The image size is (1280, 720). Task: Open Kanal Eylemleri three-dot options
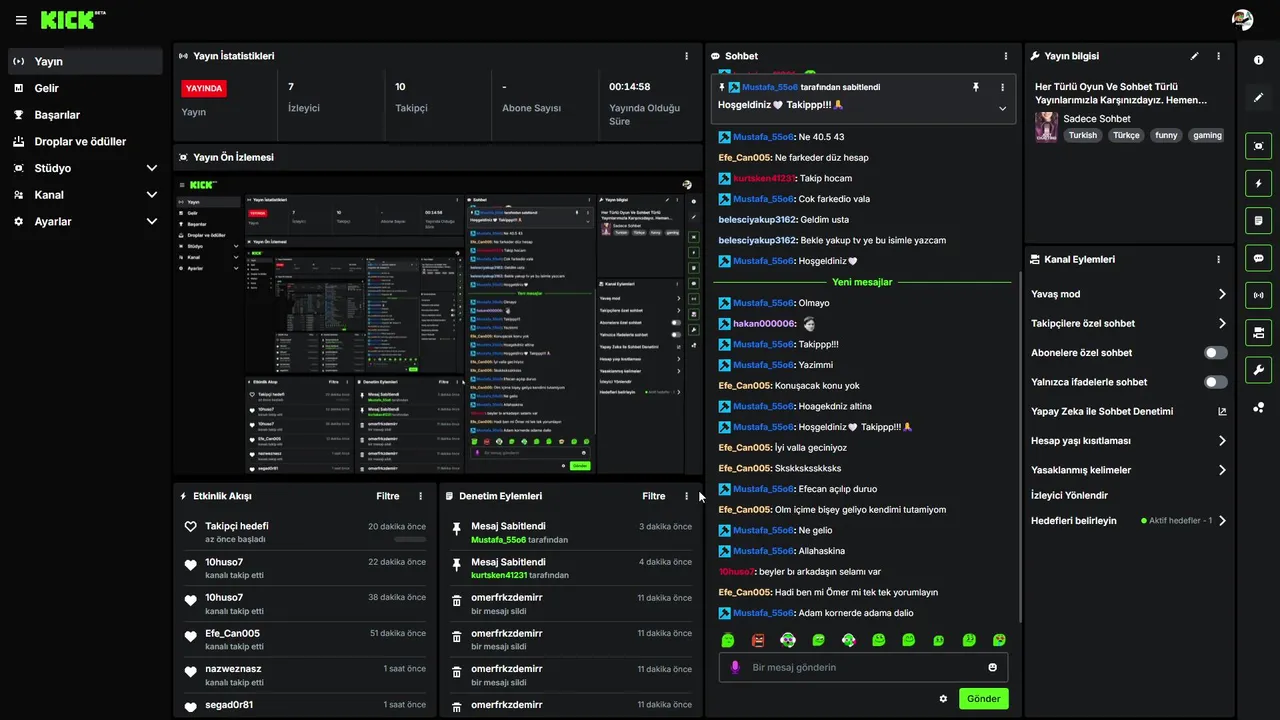[x=1218, y=259]
